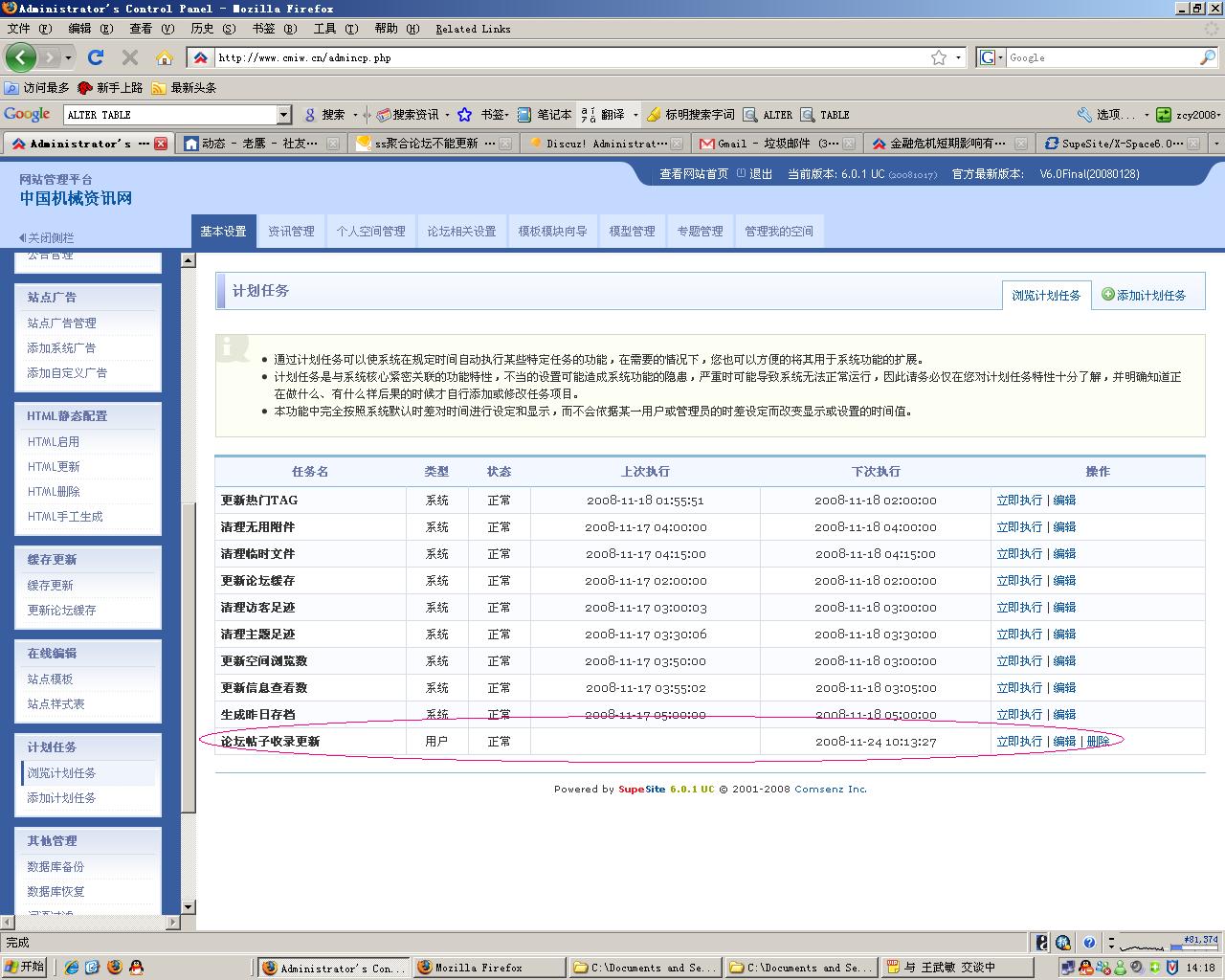1225x980 pixels.
Task: Click Google toolbar 搜索 button
Action: pyautogui.click(x=325, y=115)
